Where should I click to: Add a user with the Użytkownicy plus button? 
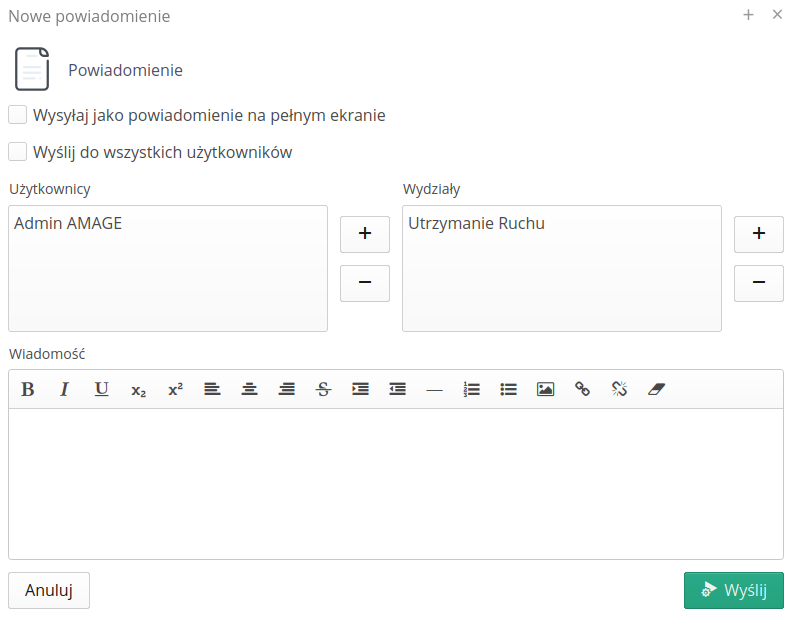(365, 234)
